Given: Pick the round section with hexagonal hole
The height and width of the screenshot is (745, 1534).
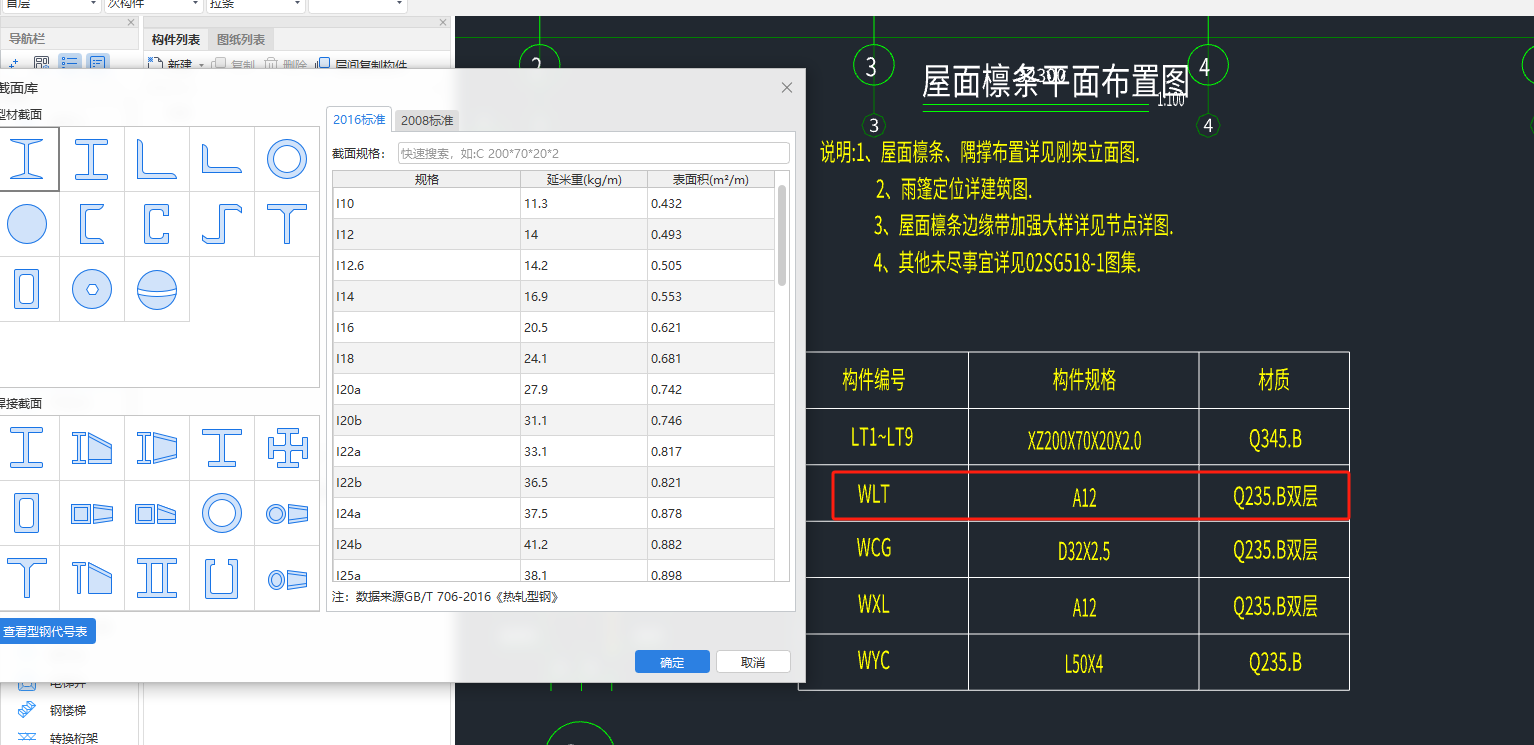Looking at the screenshot, I should 91,289.
